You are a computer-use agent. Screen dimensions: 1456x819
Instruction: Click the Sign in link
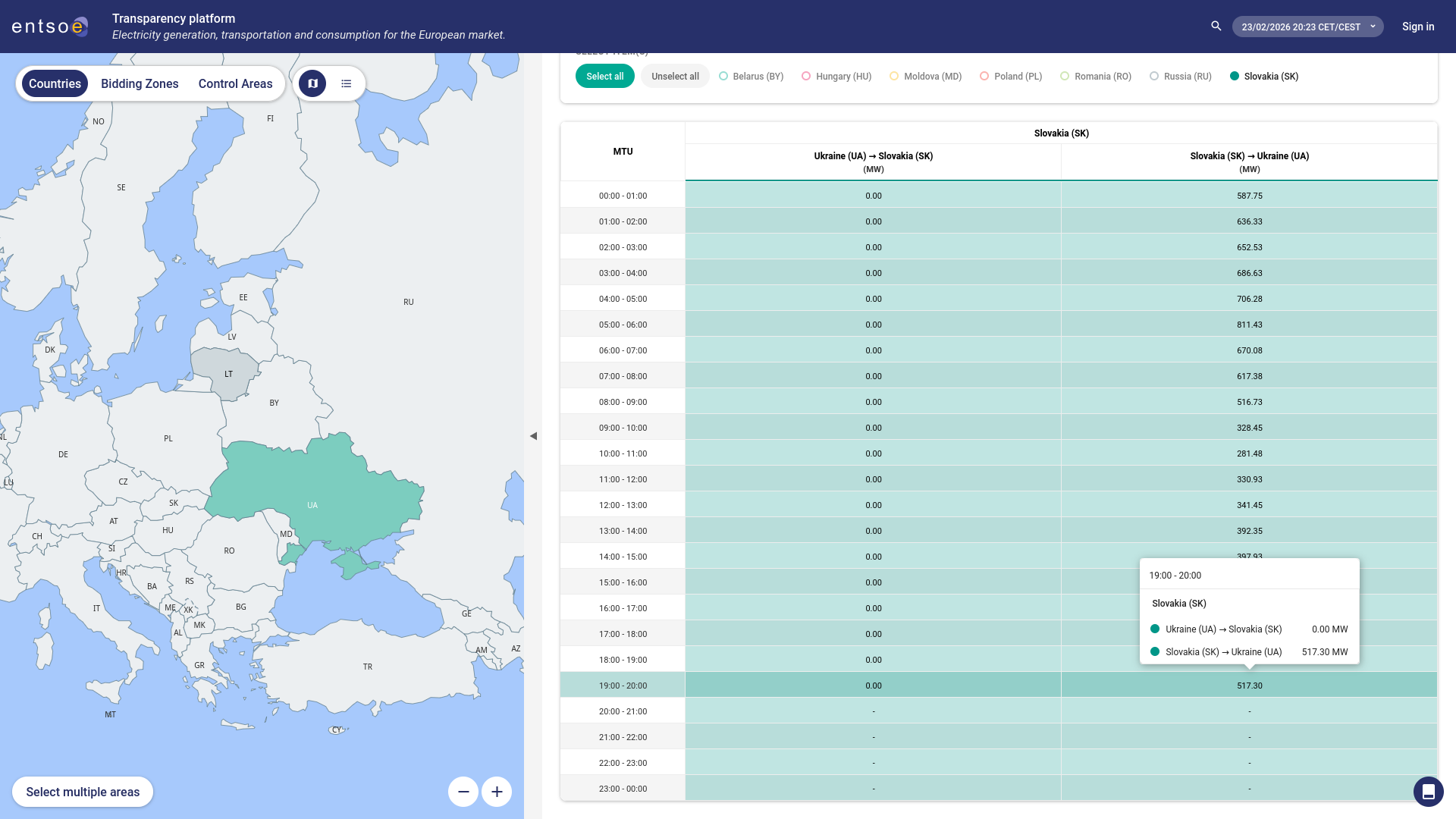1417,27
